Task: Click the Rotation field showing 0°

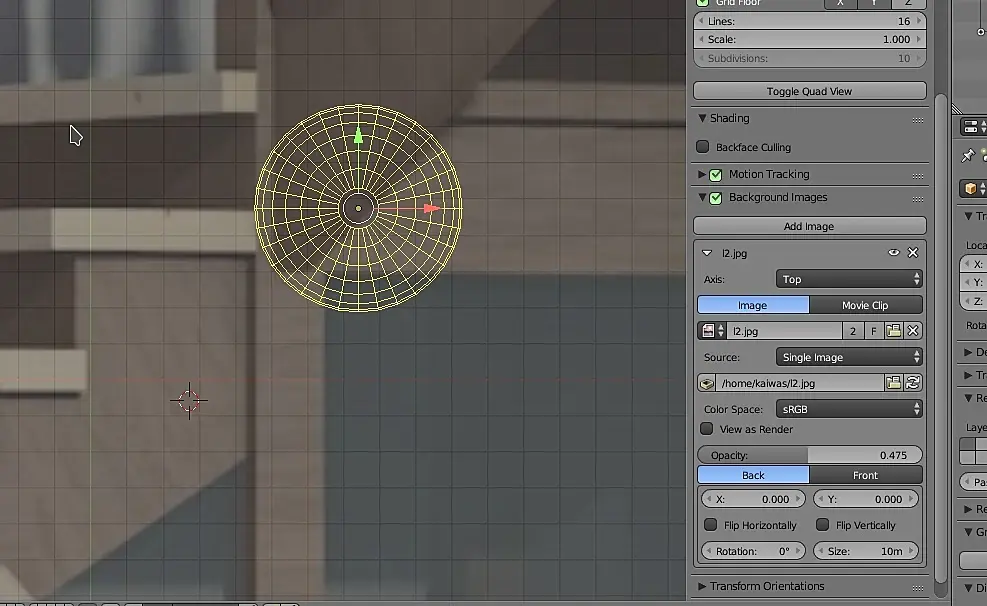Action: click(x=753, y=551)
